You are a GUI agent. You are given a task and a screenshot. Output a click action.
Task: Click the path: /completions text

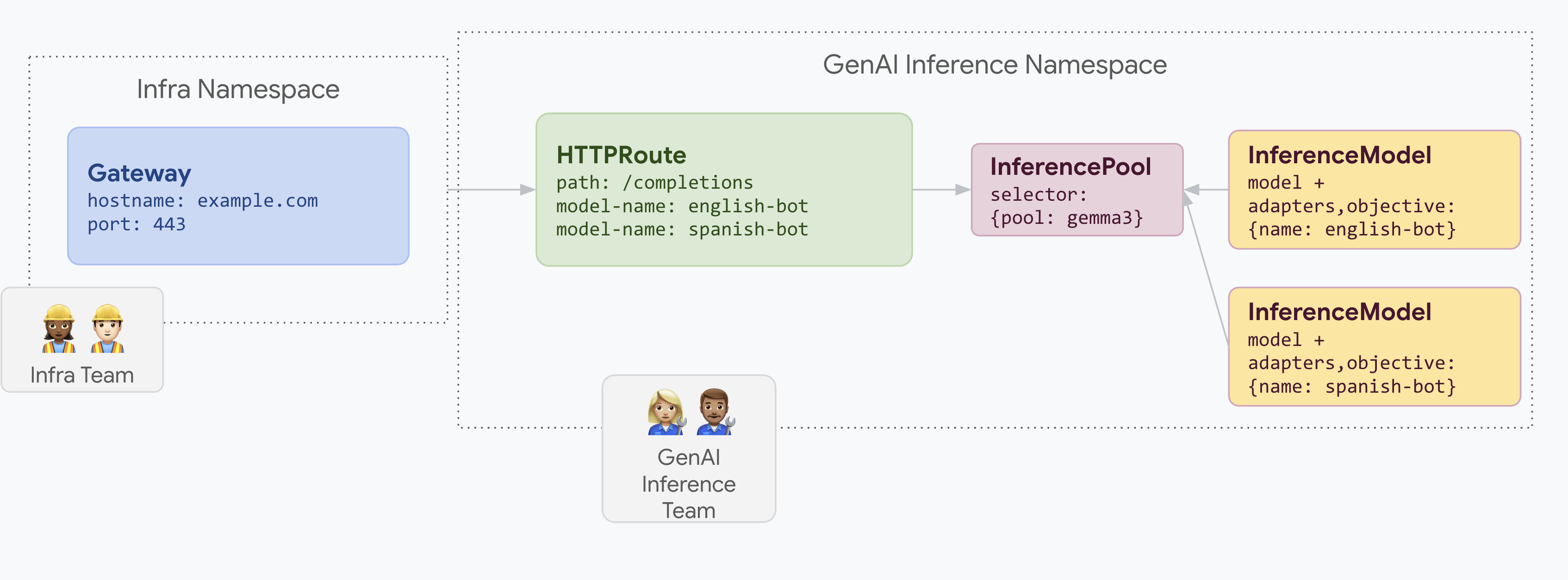coord(654,183)
